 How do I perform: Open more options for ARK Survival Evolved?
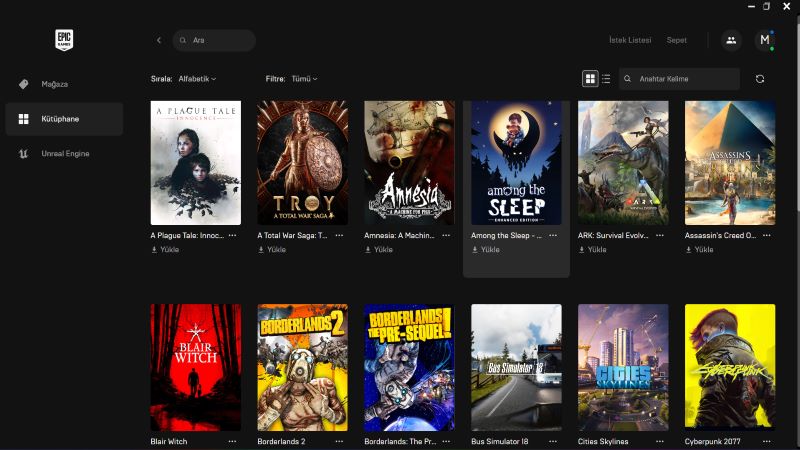coord(660,236)
